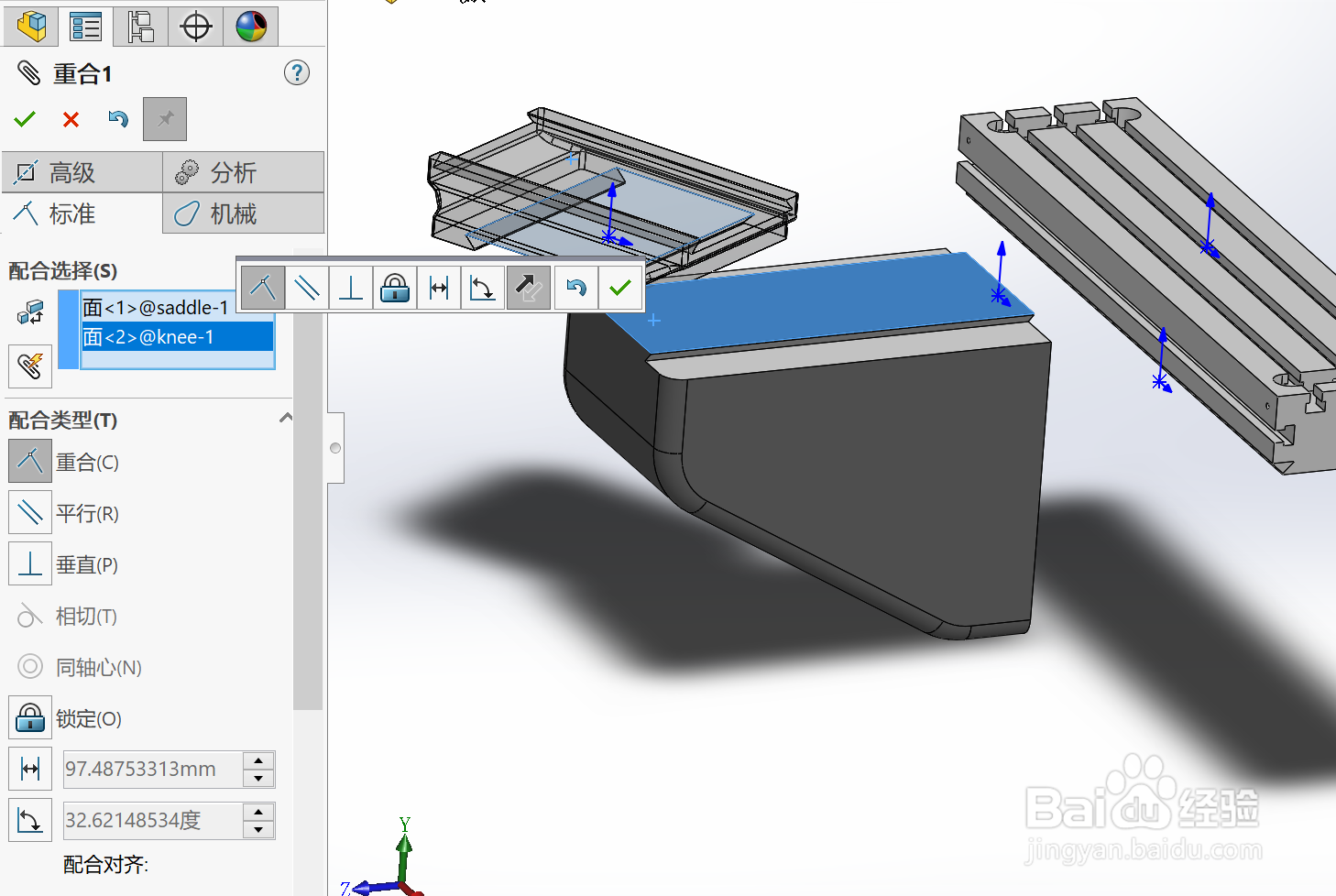Decrease the angle value with the down arrow
1336x896 pixels.
259,830
